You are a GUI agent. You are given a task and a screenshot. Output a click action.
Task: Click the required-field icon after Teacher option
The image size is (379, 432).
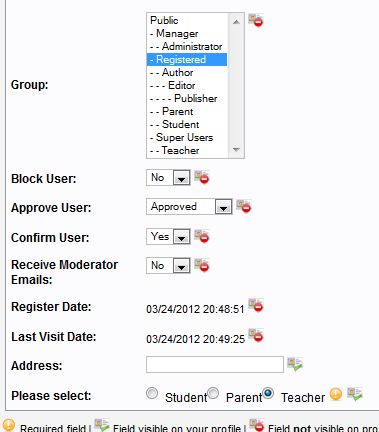coord(336,394)
